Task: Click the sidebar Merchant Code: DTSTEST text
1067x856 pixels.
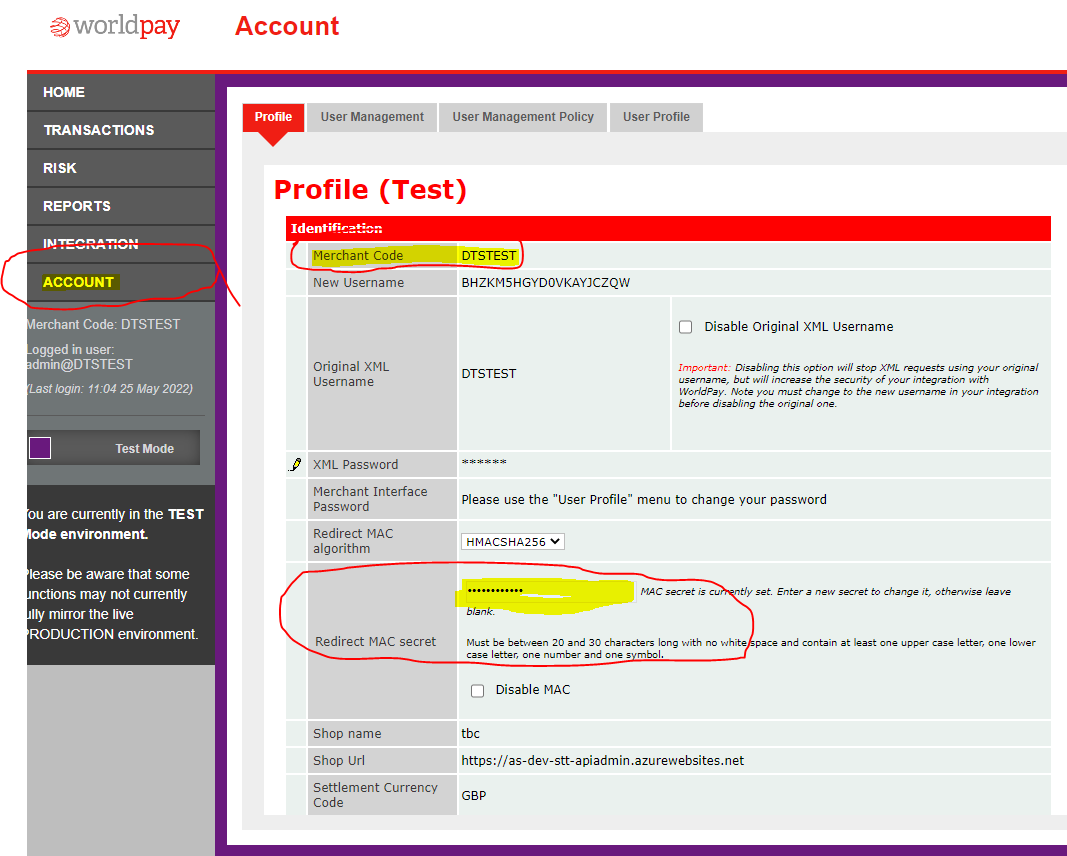Action: coord(103,325)
